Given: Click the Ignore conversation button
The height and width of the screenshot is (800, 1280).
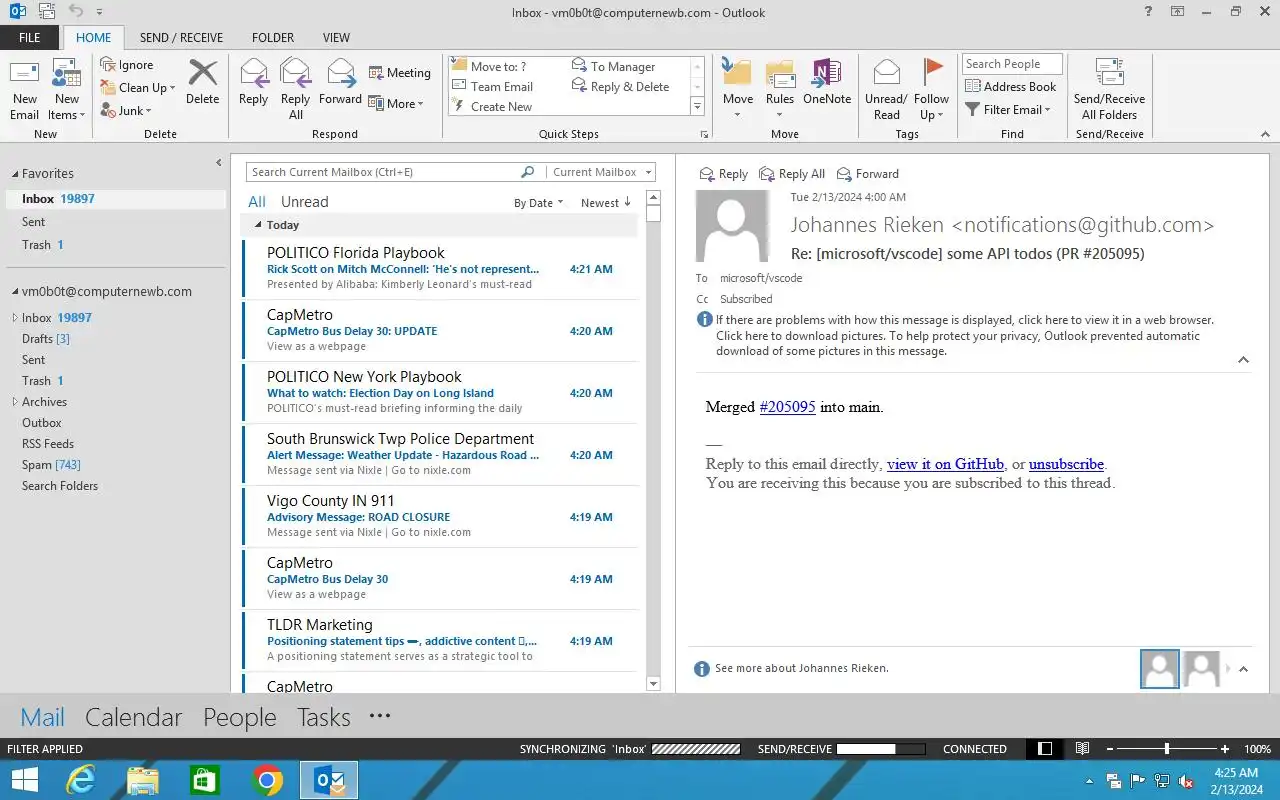Looking at the screenshot, I should (127, 65).
